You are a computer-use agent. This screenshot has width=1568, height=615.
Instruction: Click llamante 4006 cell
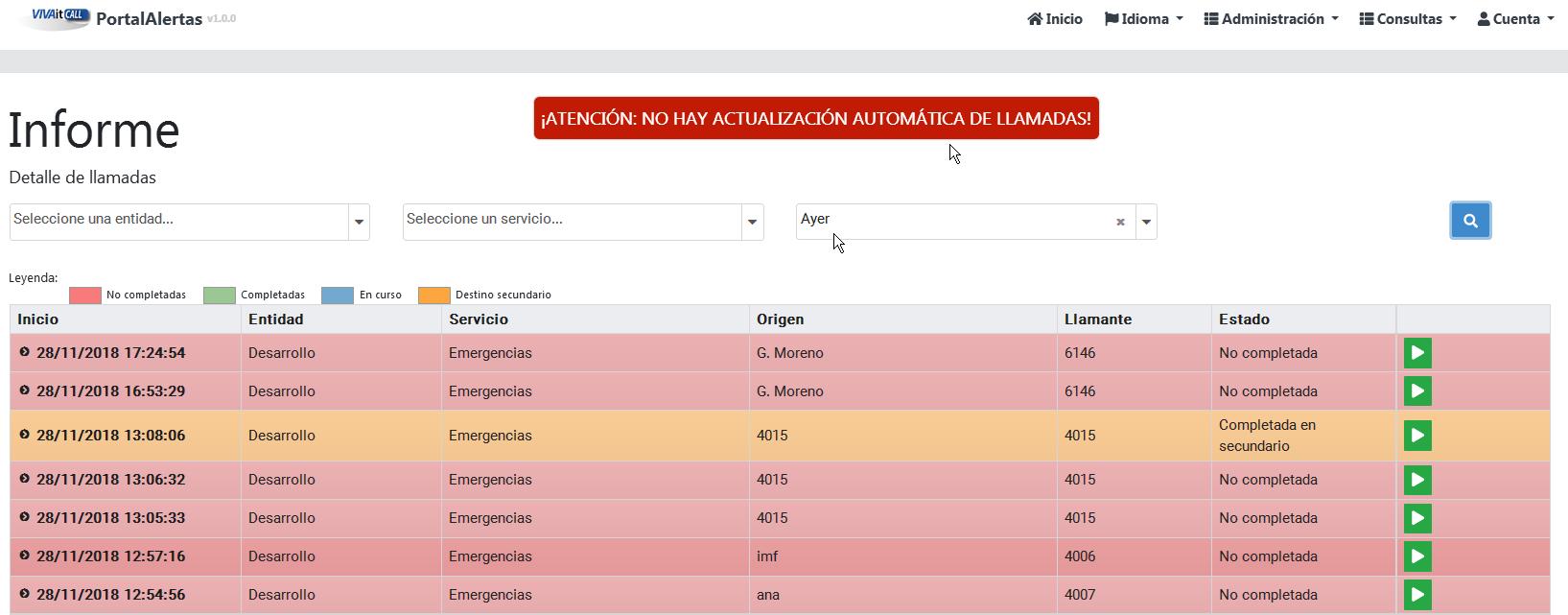click(1080, 556)
